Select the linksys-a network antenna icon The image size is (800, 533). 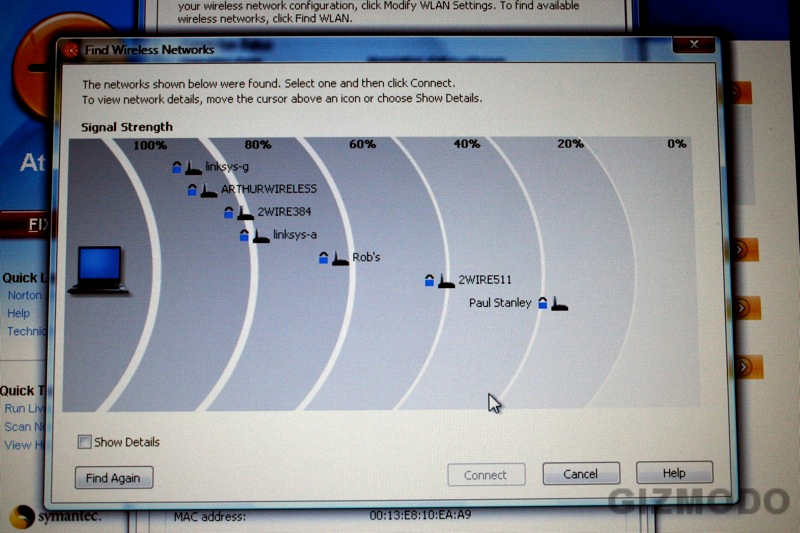click(x=261, y=236)
